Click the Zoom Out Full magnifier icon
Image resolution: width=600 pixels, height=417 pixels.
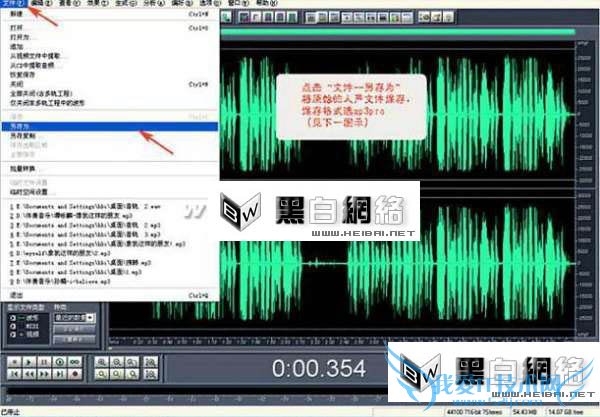point(132,362)
